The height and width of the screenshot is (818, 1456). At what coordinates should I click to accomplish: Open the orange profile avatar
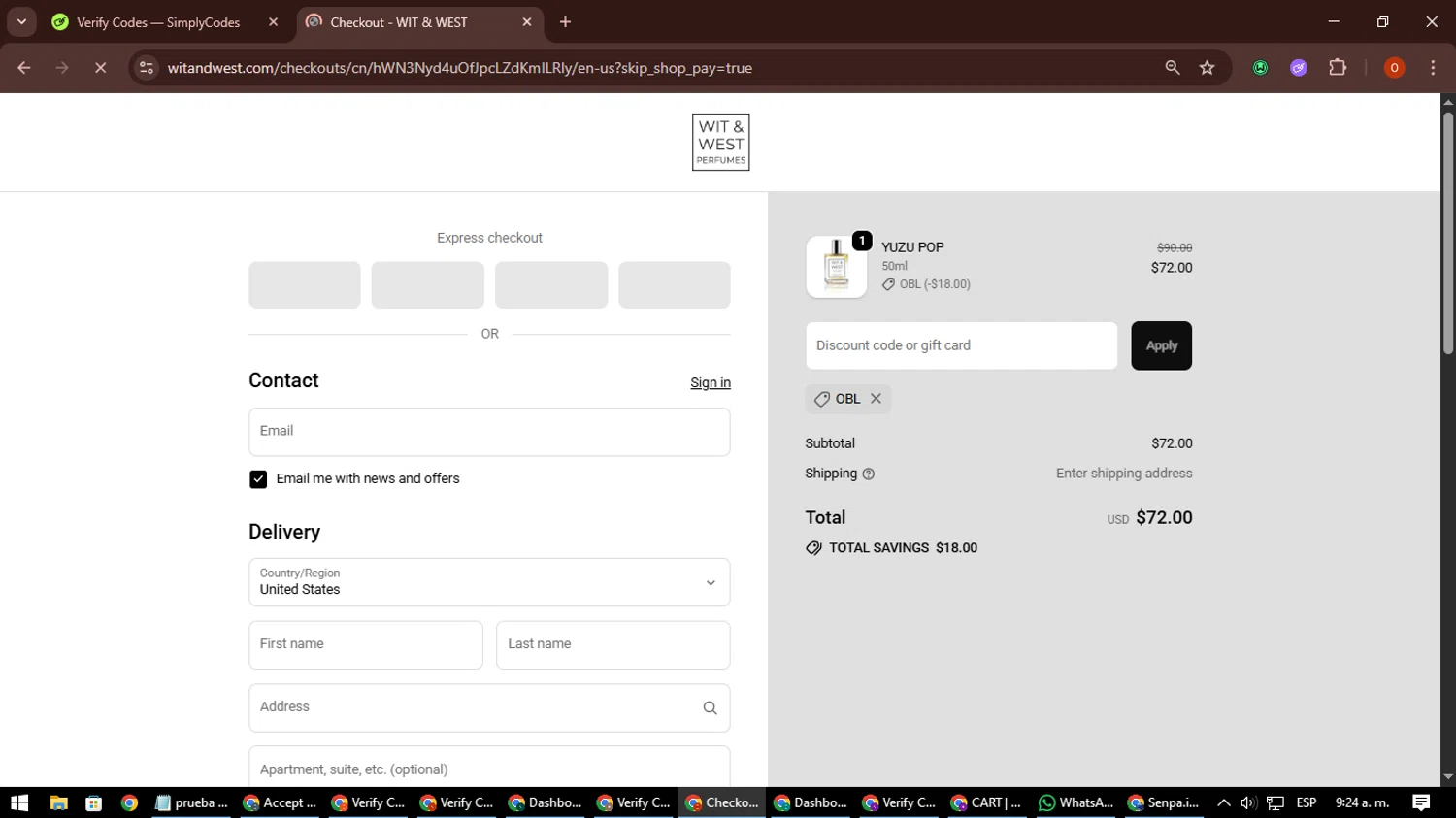[1394, 68]
